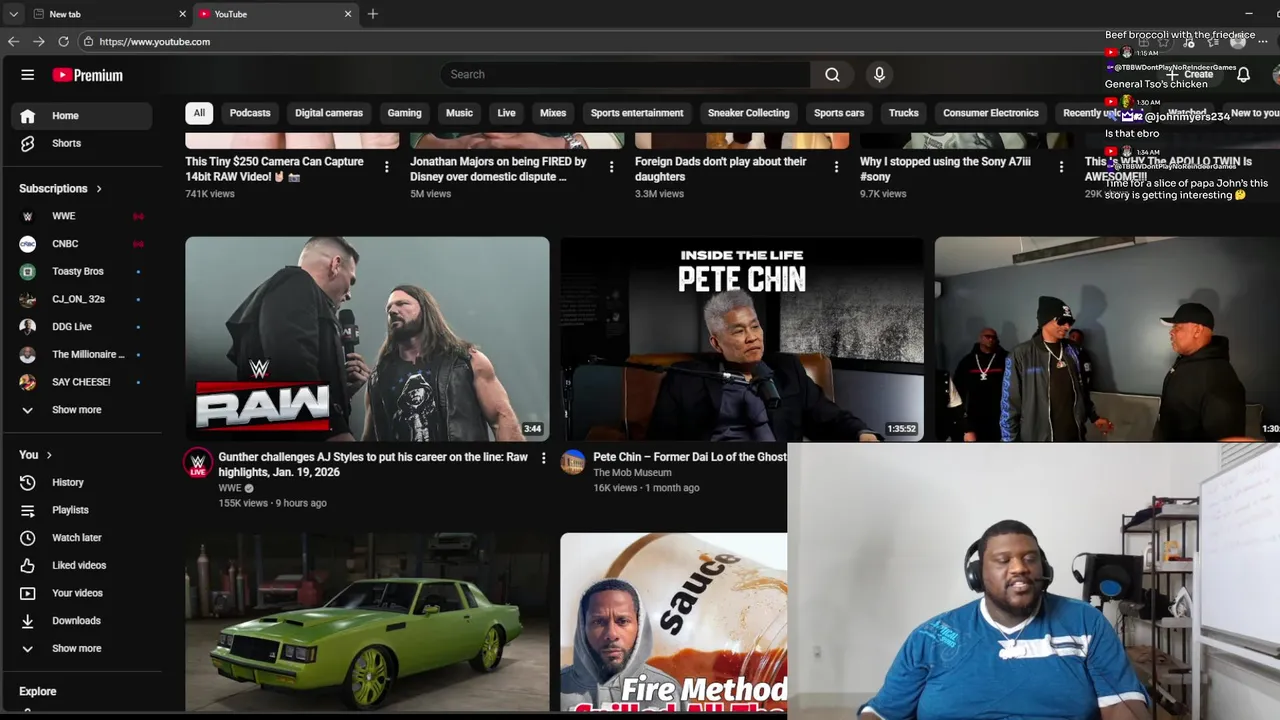This screenshot has height=720, width=1280.
Task: Select the Podcasts filter chip
Action: pyautogui.click(x=250, y=113)
